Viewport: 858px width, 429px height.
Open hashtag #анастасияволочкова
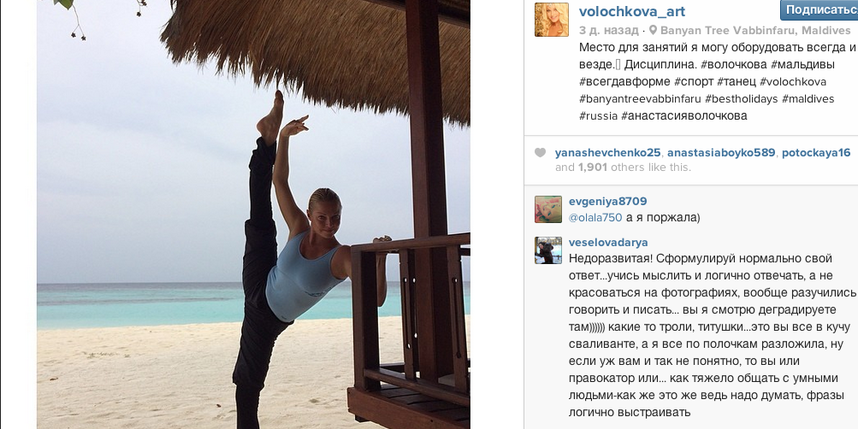(684, 116)
